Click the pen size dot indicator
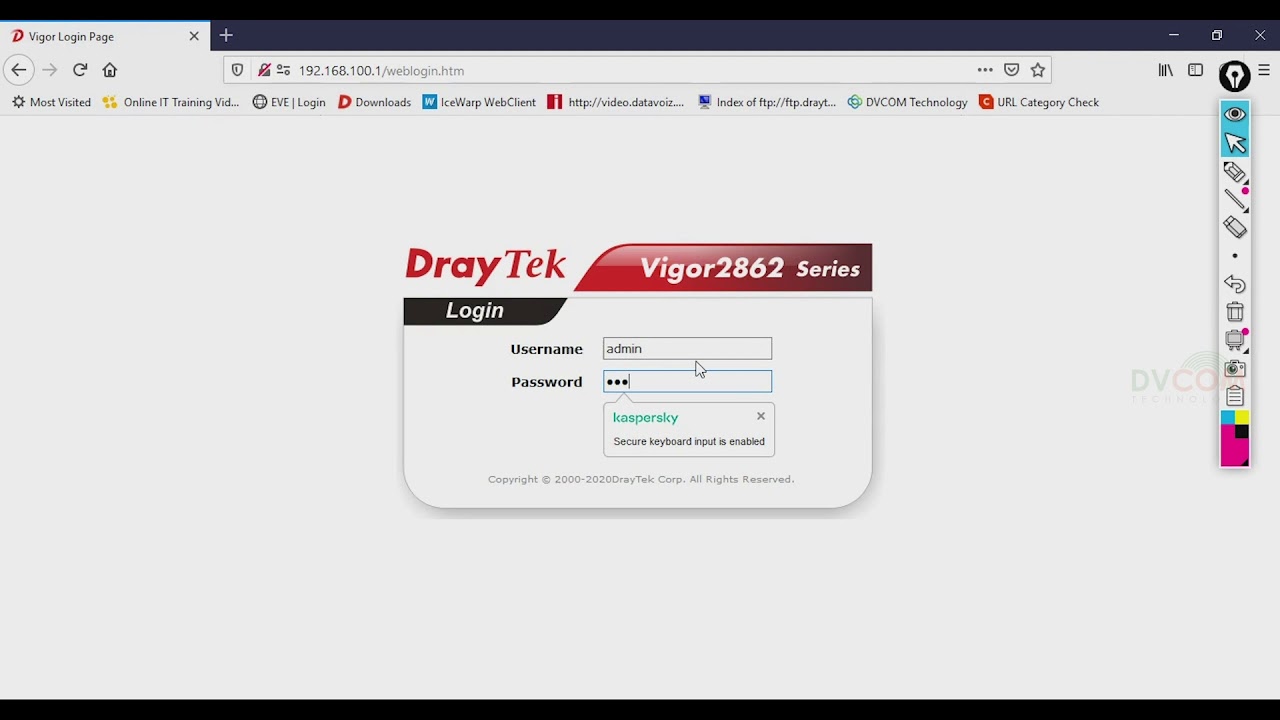The height and width of the screenshot is (720, 1280). click(x=1235, y=256)
